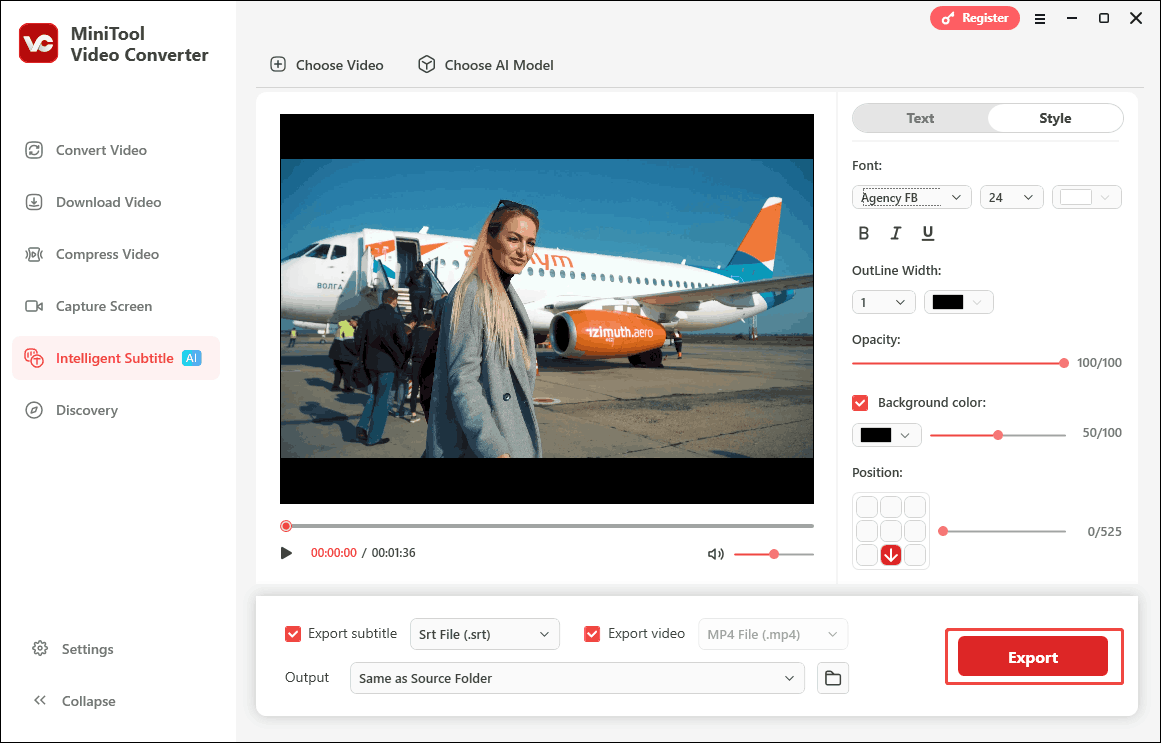The width and height of the screenshot is (1161, 743).
Task: Open the Agency FB font dropdown
Action: point(911,197)
